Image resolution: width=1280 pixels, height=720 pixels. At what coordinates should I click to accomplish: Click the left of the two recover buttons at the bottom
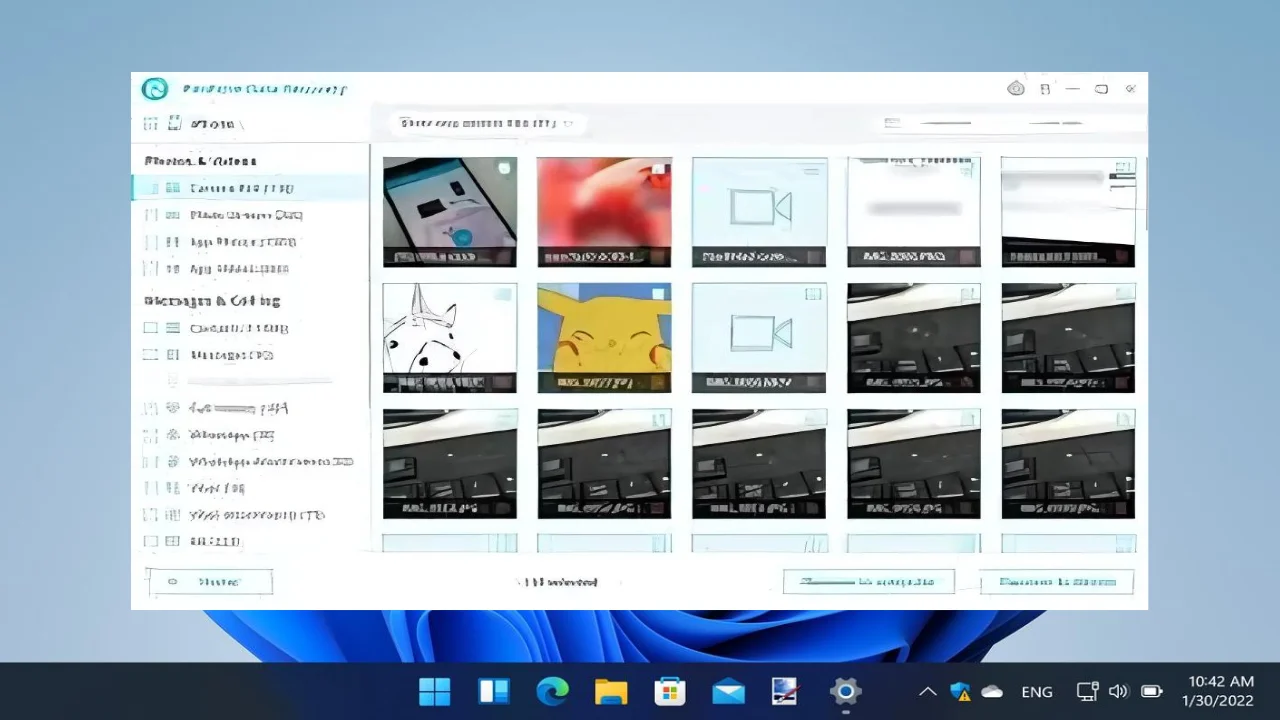pos(869,582)
